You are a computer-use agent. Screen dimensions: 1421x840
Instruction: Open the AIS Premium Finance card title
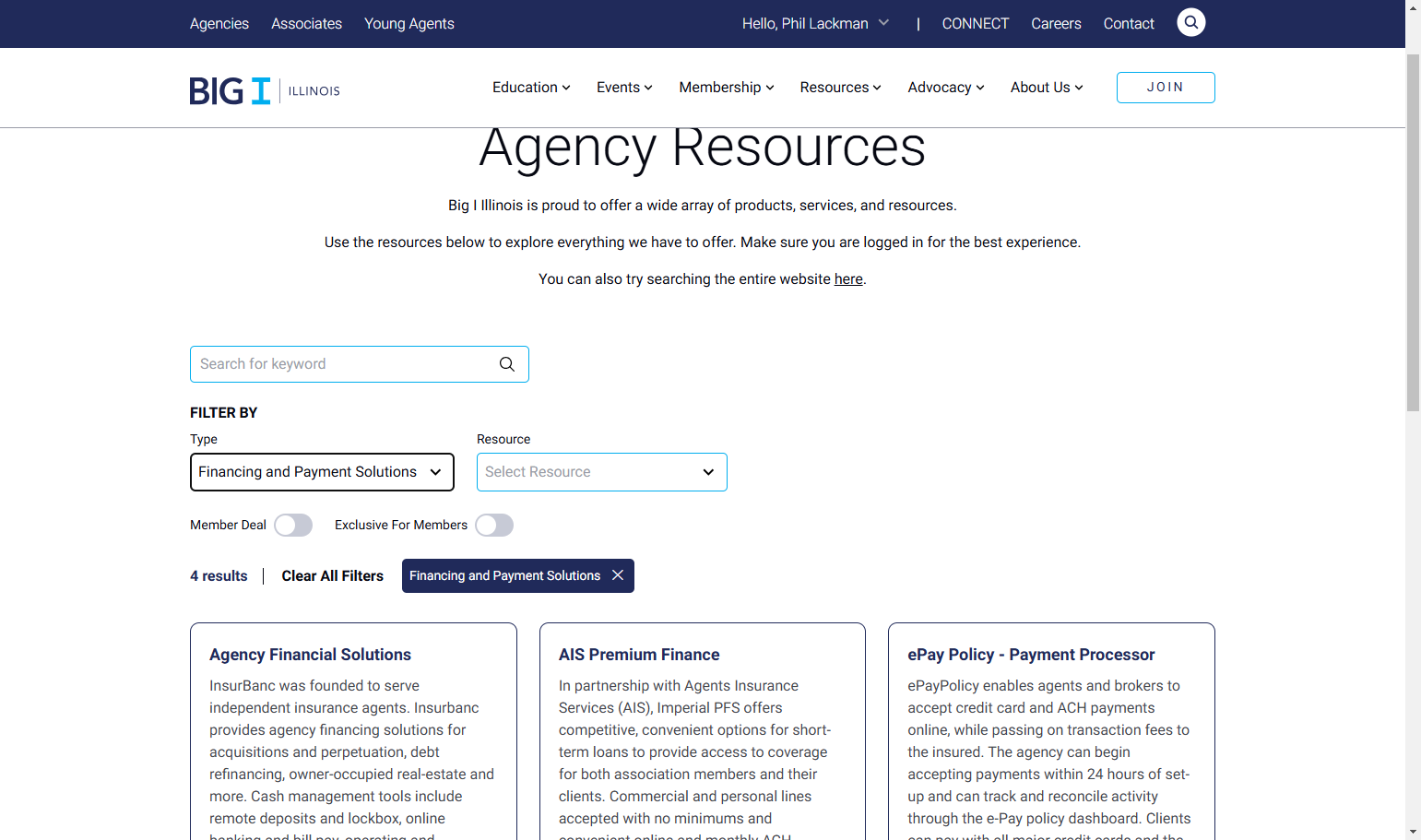[x=639, y=655]
